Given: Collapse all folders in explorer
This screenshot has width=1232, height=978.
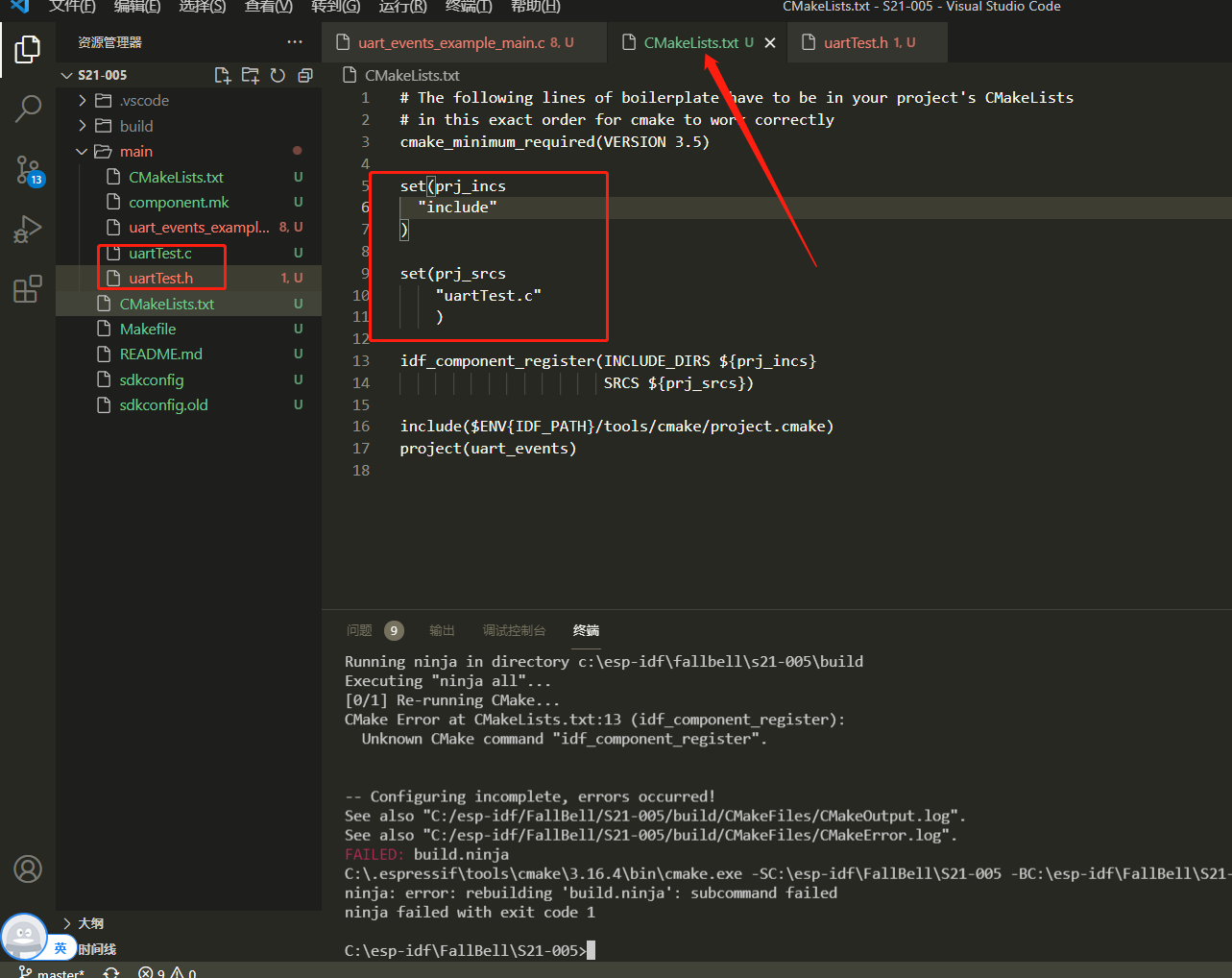Looking at the screenshot, I should pos(305,75).
